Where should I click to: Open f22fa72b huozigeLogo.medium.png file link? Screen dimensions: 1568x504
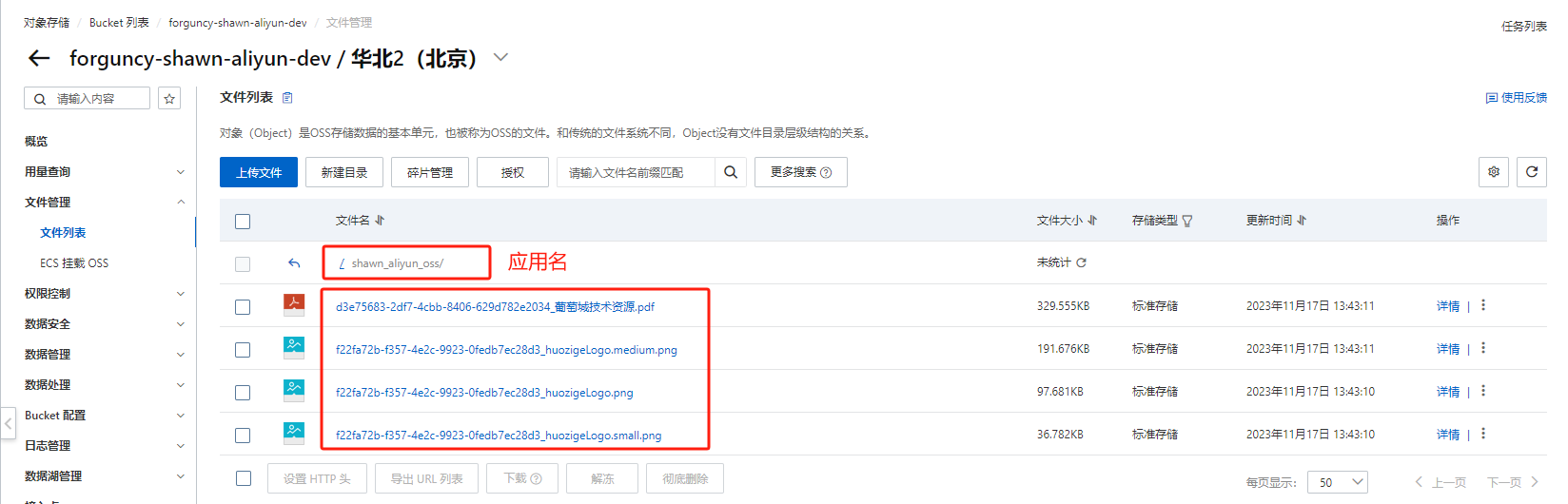pyautogui.click(x=506, y=350)
